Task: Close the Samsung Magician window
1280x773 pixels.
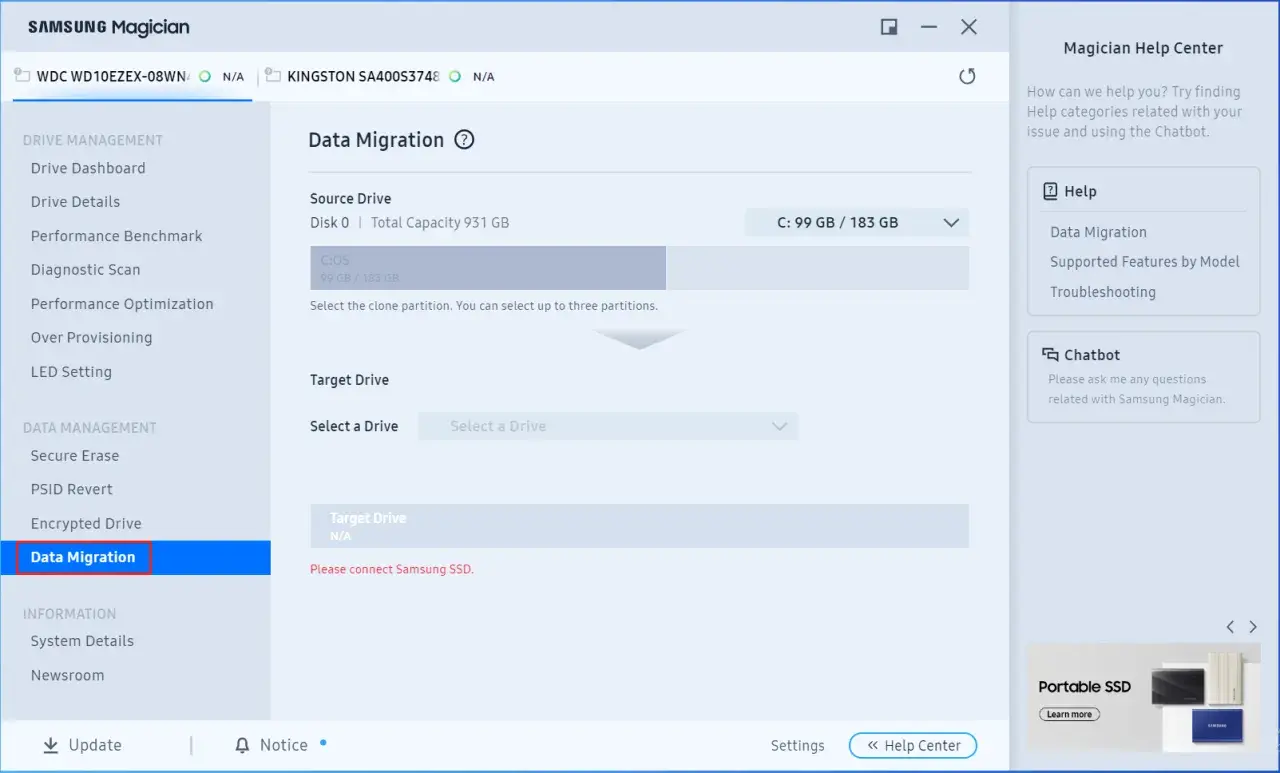Action: point(969,27)
